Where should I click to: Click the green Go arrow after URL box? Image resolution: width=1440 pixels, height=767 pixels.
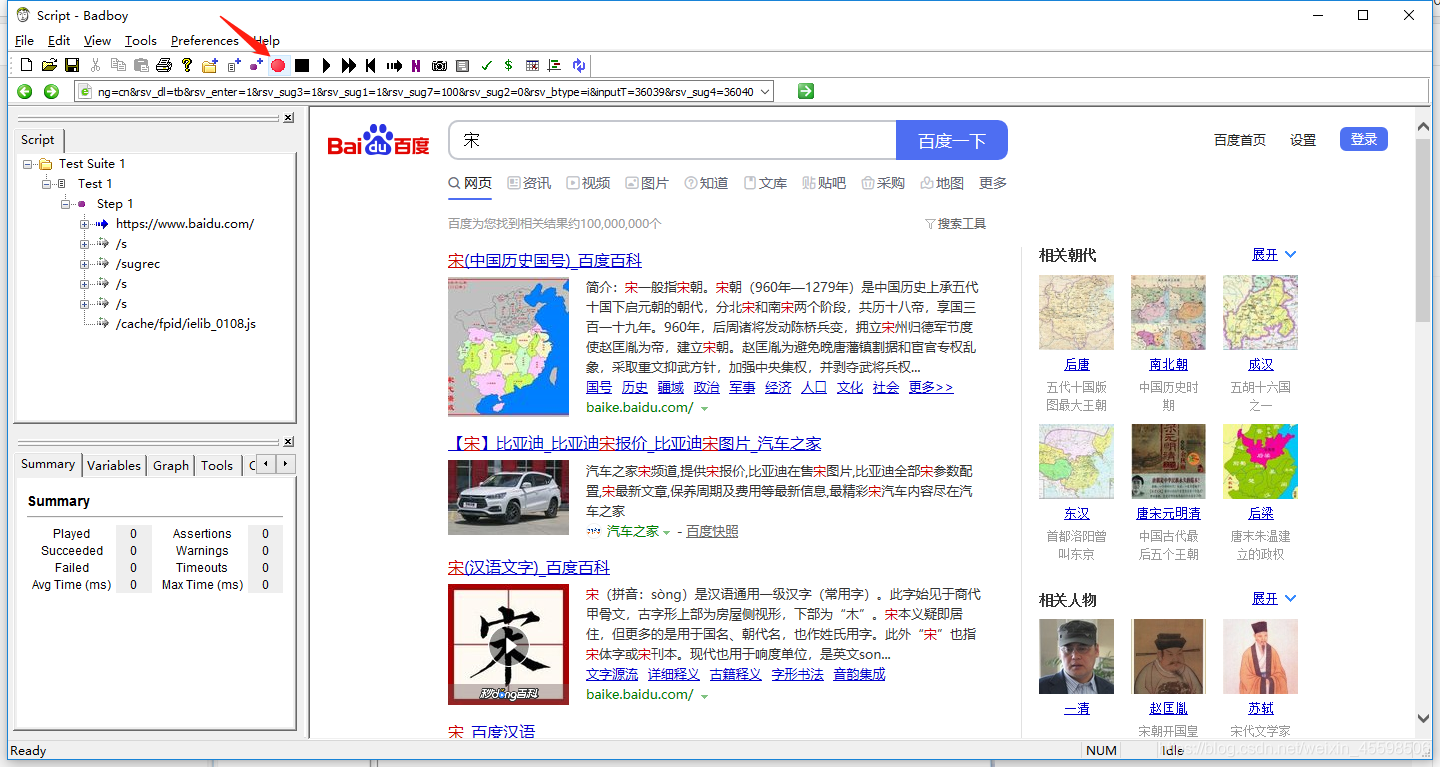[806, 91]
